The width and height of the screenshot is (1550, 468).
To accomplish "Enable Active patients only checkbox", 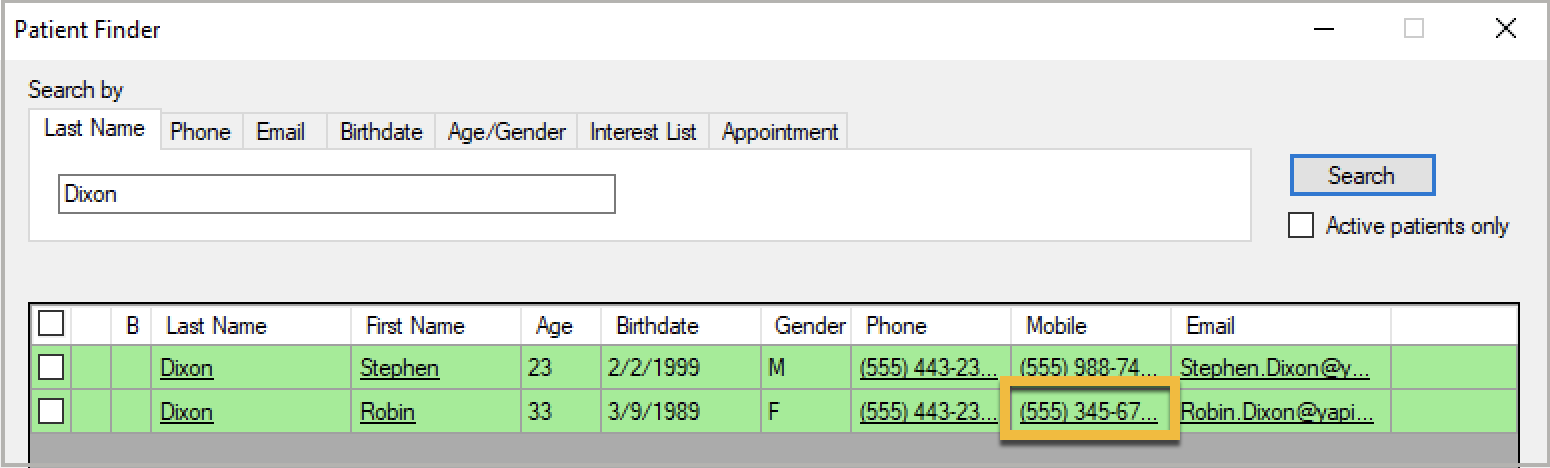I will pos(1301,226).
